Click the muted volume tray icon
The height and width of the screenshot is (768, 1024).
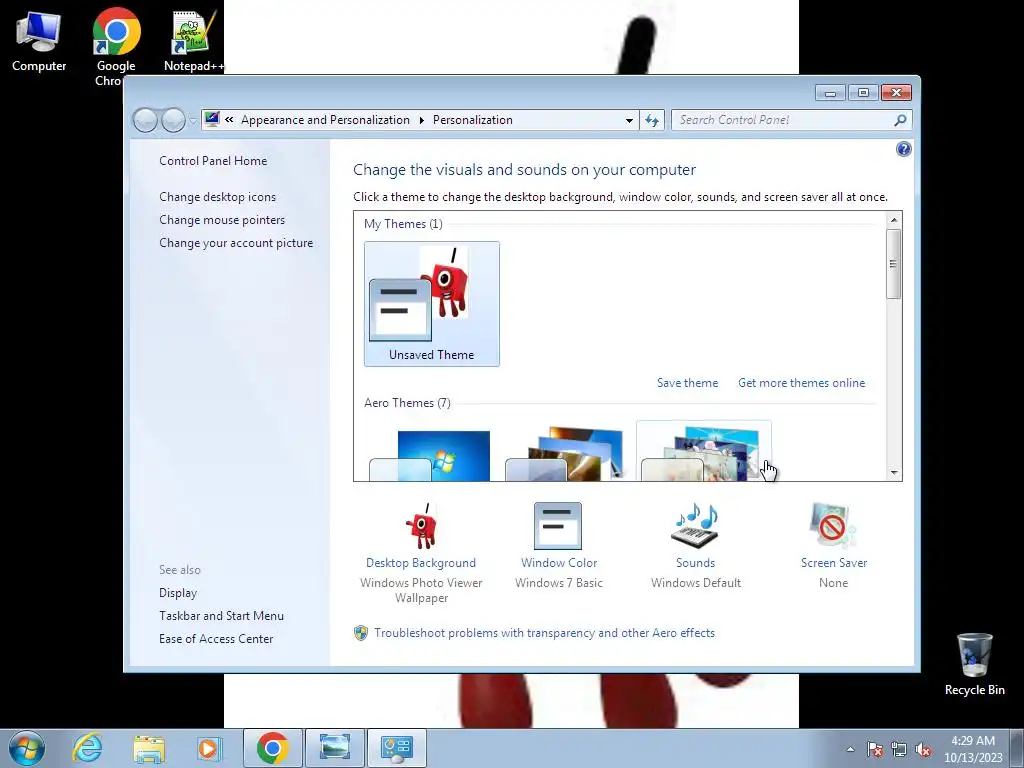pos(923,749)
